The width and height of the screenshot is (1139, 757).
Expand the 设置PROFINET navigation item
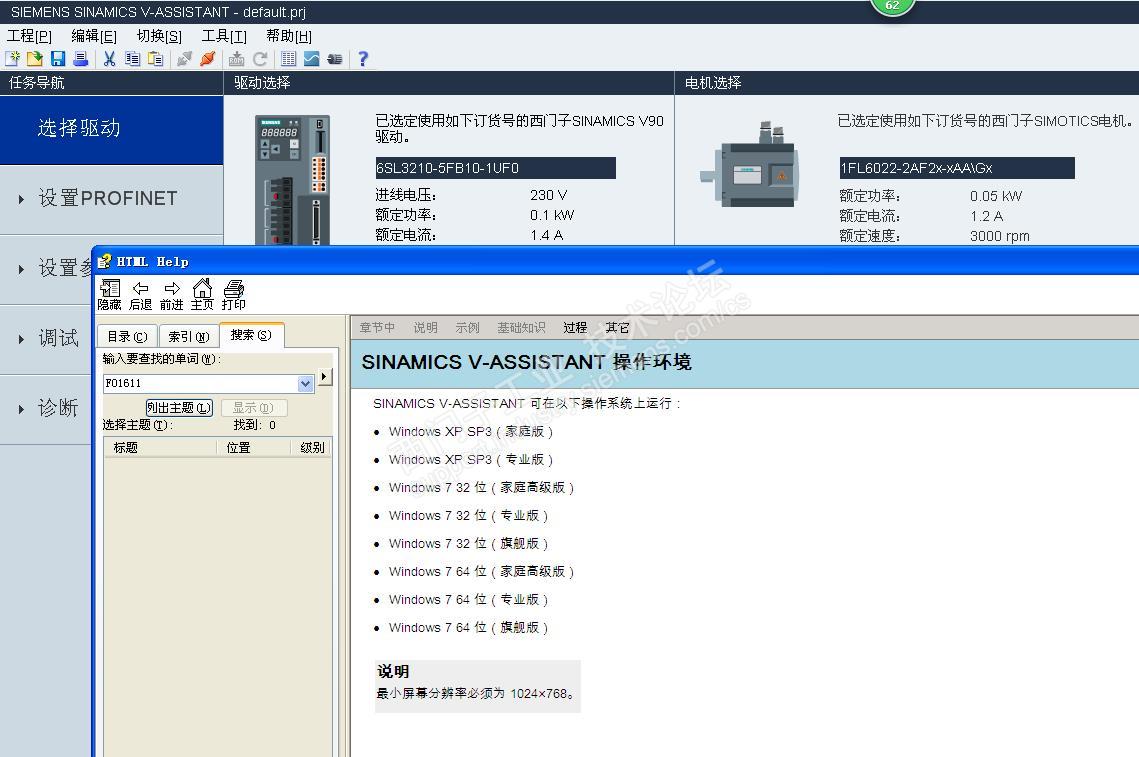pos(112,198)
